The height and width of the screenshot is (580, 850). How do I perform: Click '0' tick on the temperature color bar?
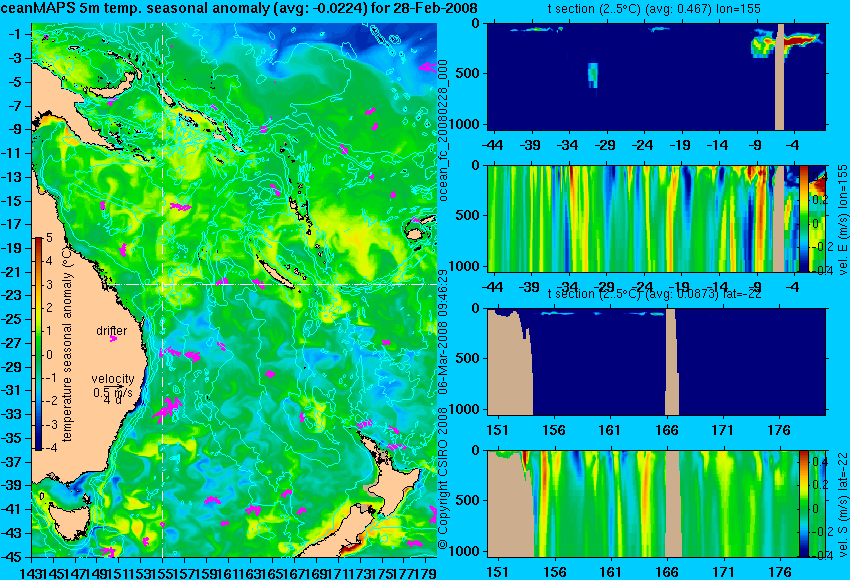click(49, 355)
